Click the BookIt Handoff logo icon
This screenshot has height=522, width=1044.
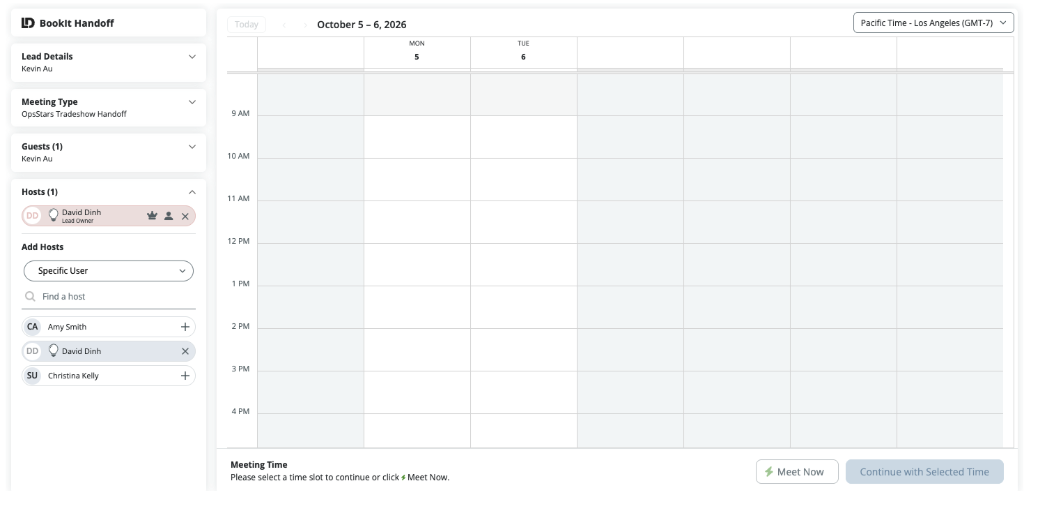27,23
